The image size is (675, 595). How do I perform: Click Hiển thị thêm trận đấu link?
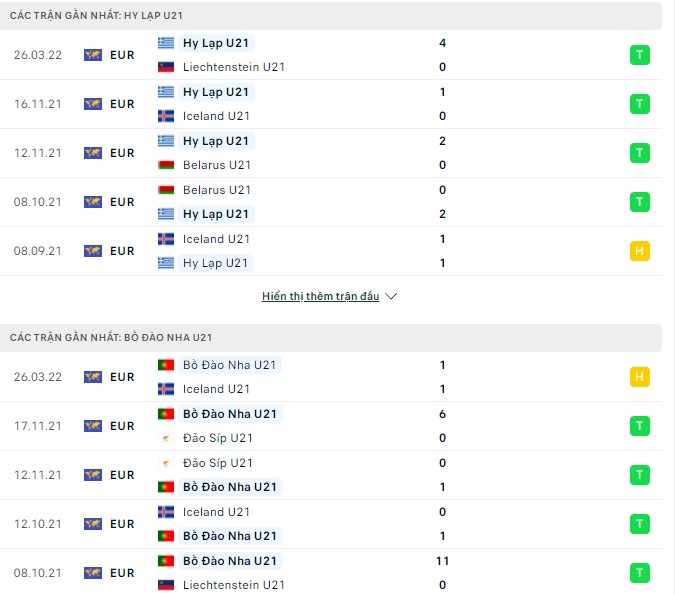(x=320, y=297)
